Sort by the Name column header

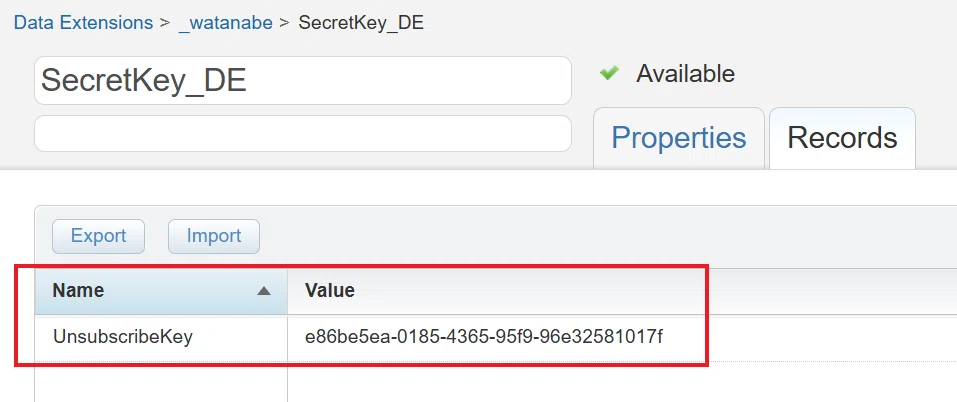click(x=161, y=290)
